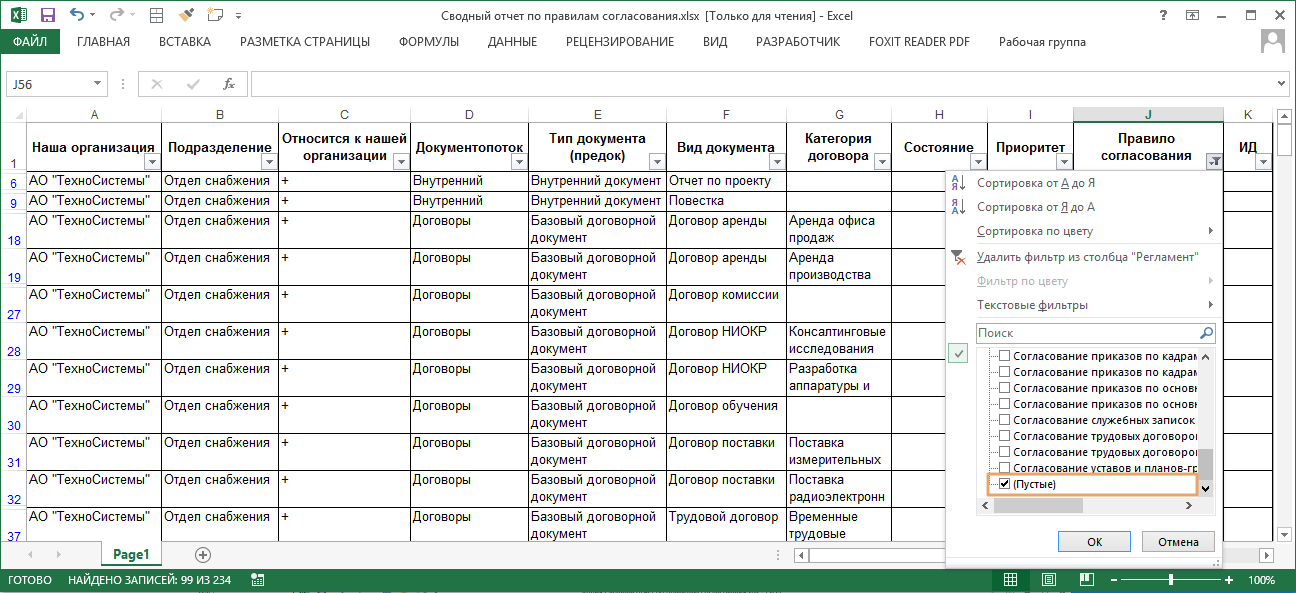The height and width of the screenshot is (593, 1296).
Task: Click the new sheet plus icon
Action: coord(203,554)
